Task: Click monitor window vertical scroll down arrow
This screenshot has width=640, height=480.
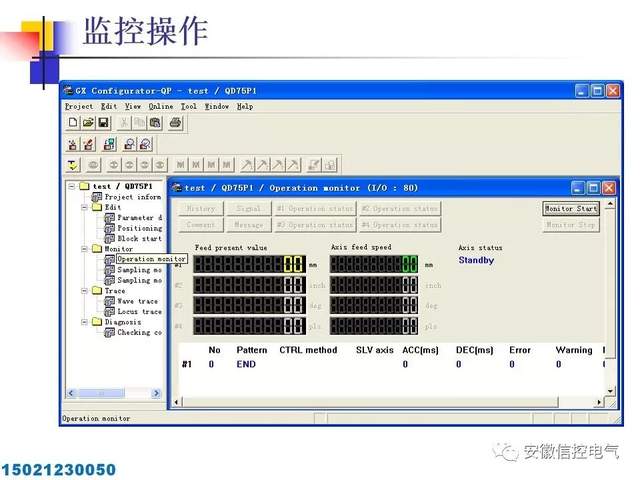Action: coord(610,391)
